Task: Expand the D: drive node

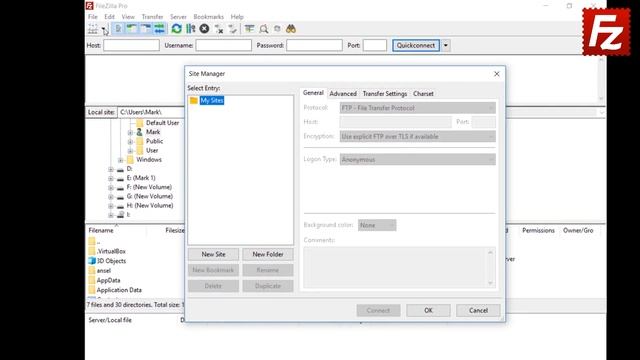Action: pos(111,169)
